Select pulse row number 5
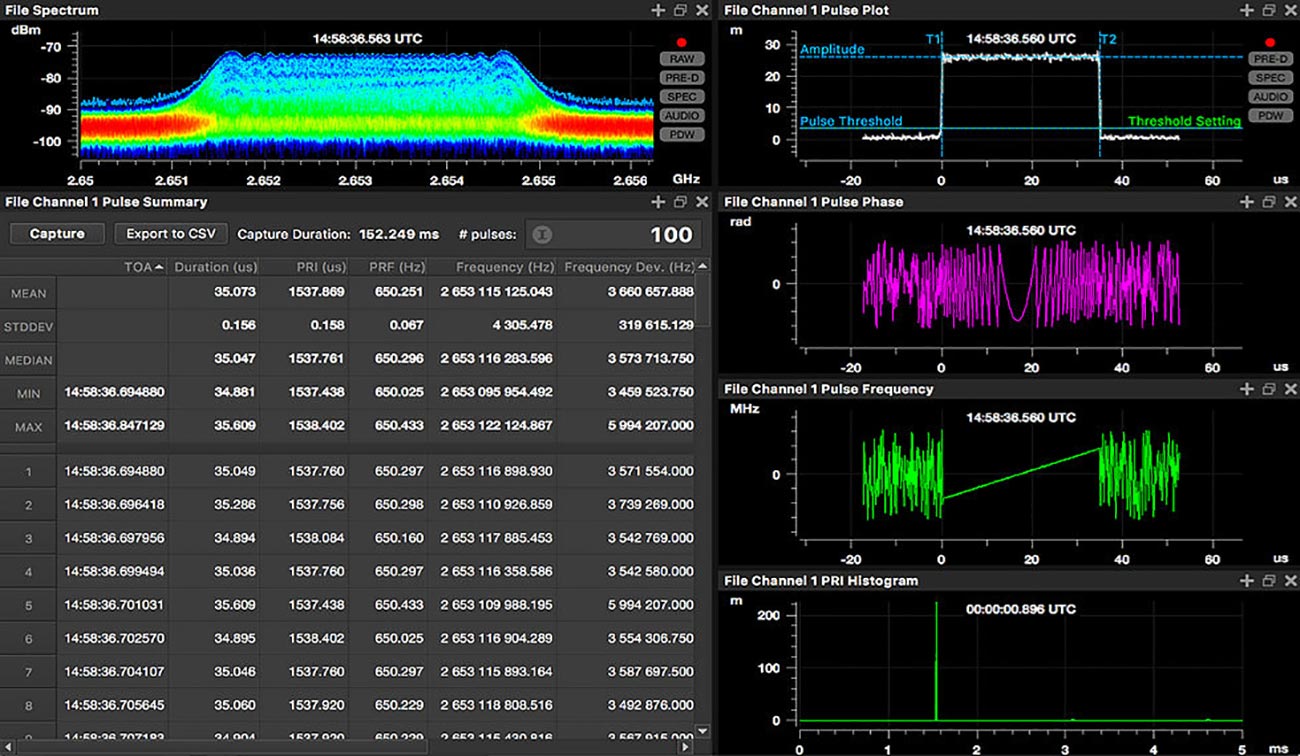This screenshot has width=1300, height=756. coord(348,605)
